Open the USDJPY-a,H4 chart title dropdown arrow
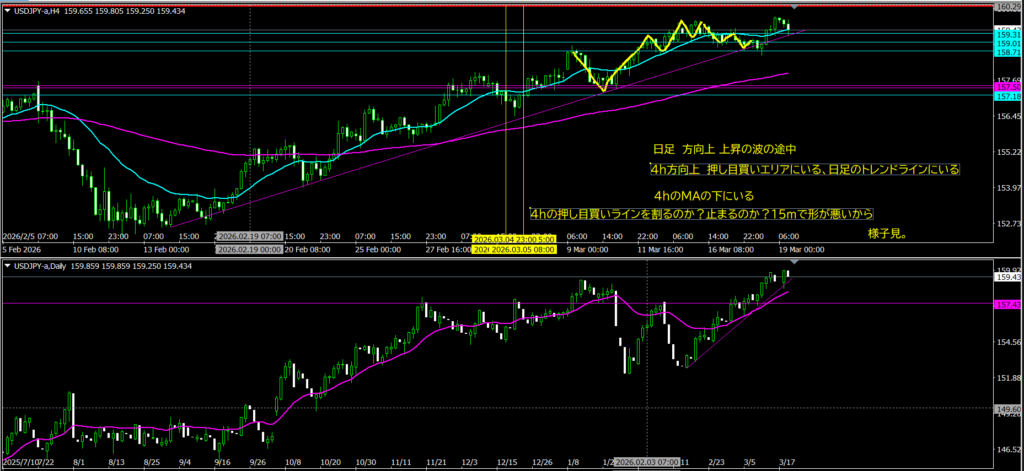 pyautogui.click(x=7, y=9)
